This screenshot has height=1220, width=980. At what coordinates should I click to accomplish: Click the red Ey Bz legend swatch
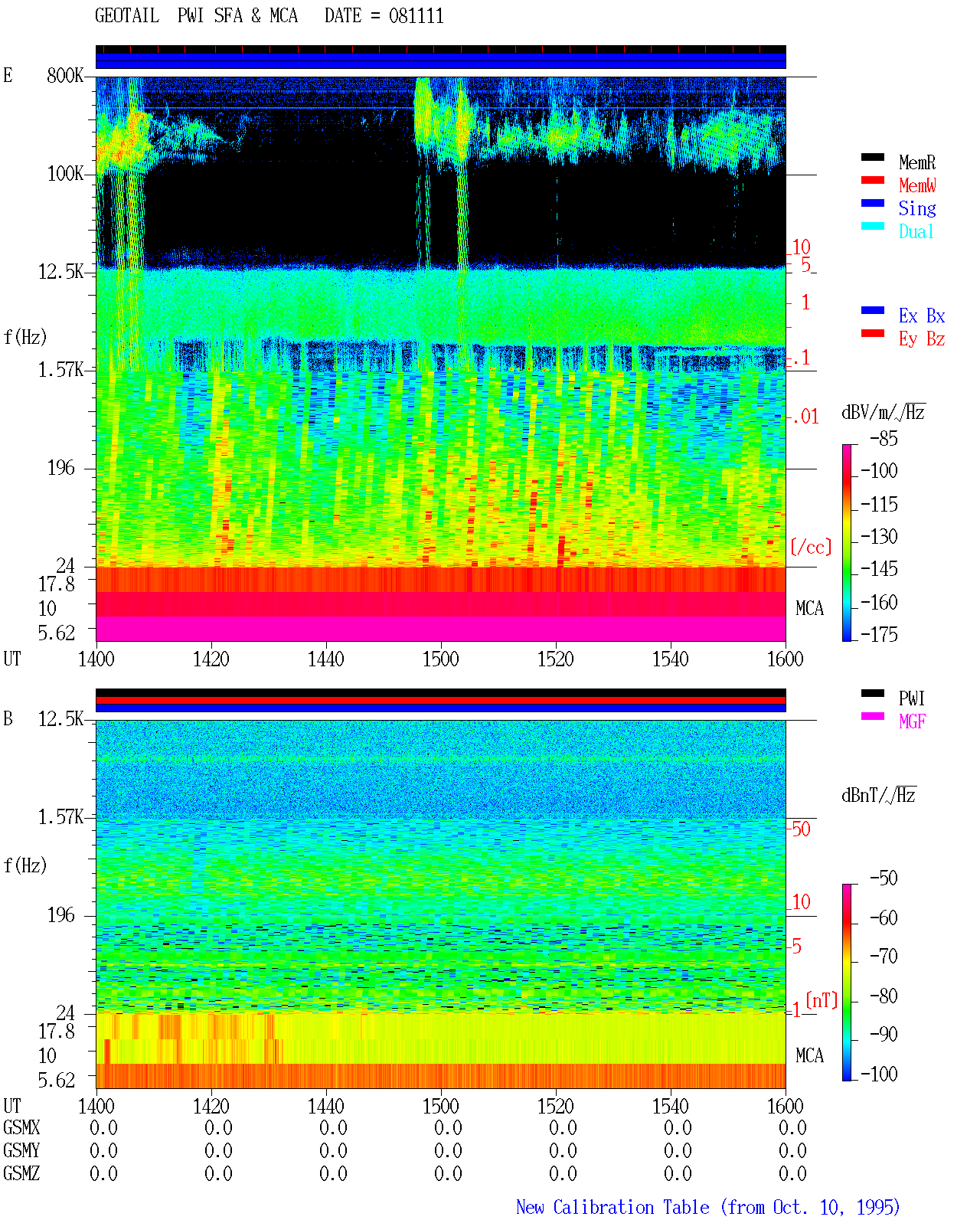coord(873,333)
